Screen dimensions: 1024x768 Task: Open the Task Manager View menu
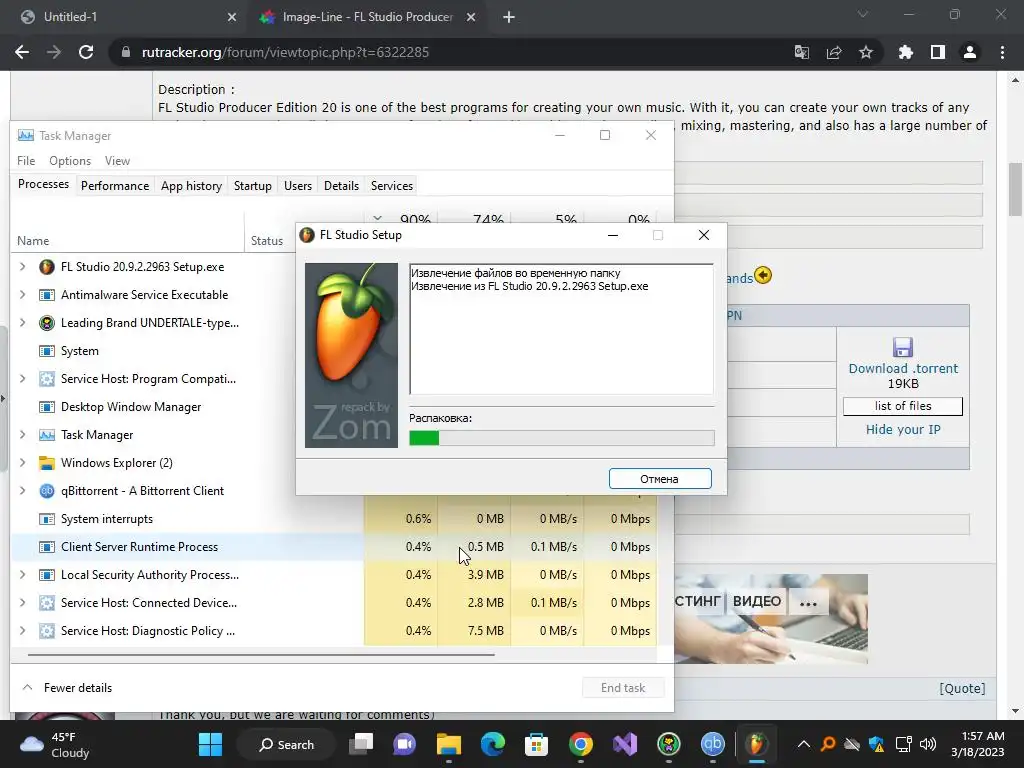(x=118, y=161)
